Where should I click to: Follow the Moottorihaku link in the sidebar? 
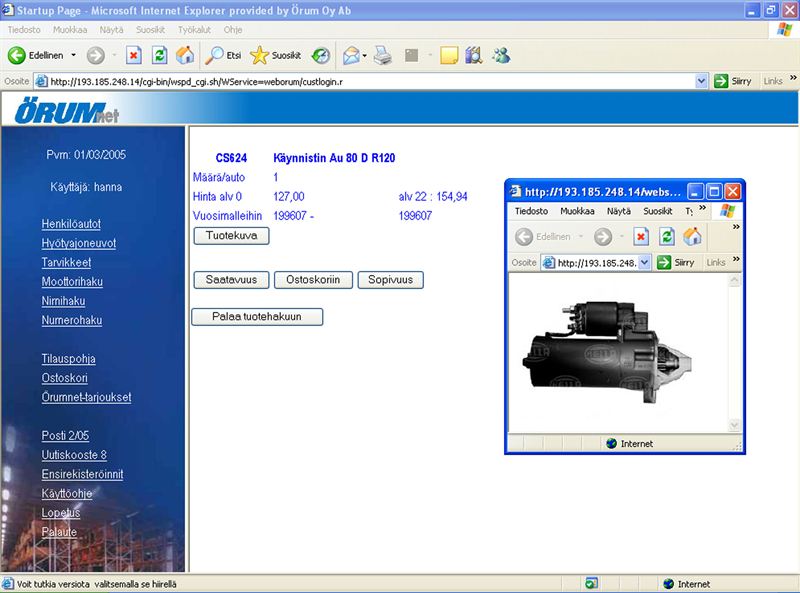click(x=72, y=282)
